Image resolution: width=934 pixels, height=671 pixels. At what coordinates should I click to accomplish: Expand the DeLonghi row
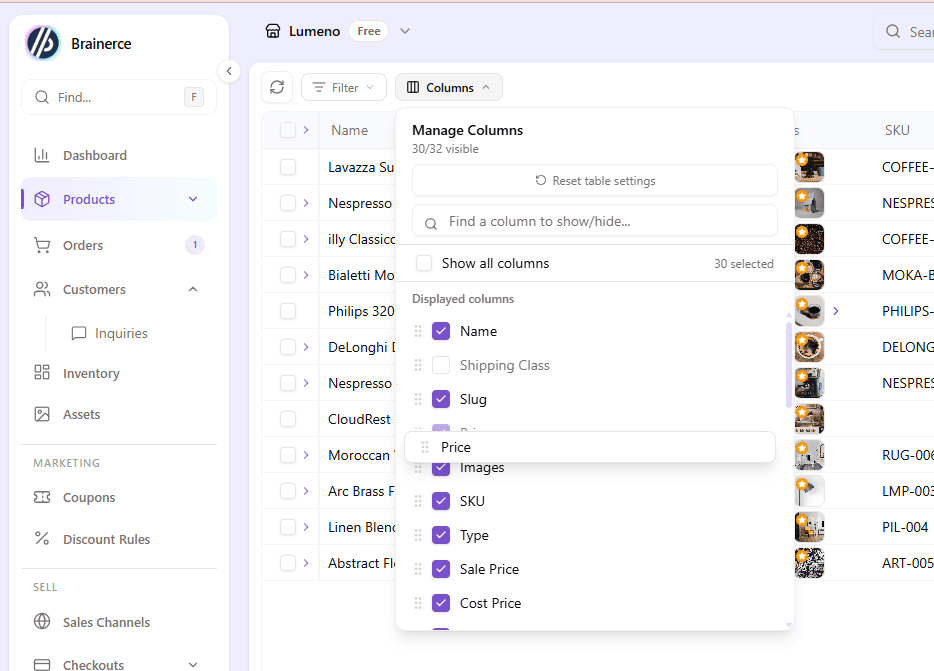pos(306,347)
